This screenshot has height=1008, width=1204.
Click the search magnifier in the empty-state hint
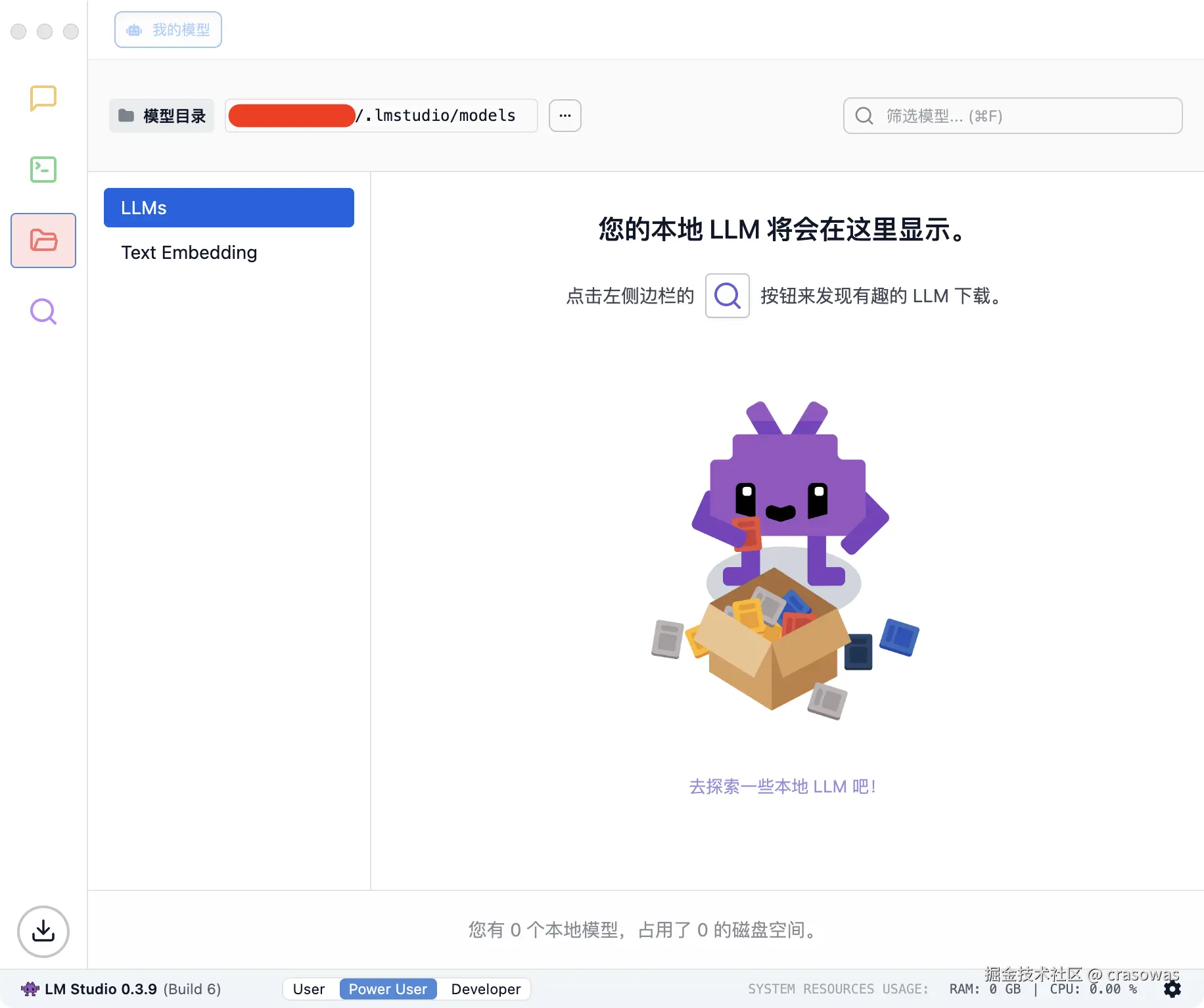point(727,296)
